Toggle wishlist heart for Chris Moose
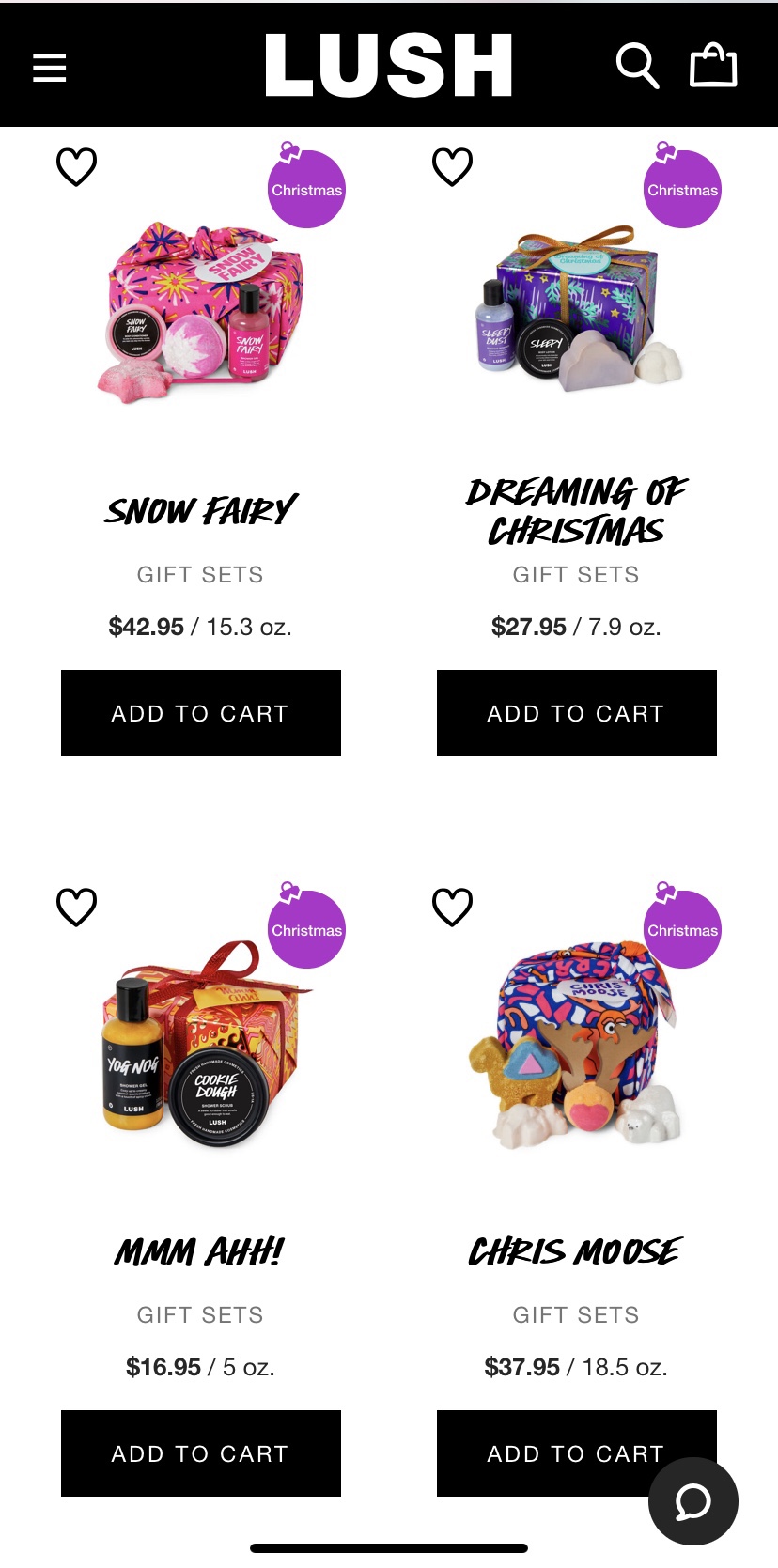778x1568 pixels. coord(452,908)
